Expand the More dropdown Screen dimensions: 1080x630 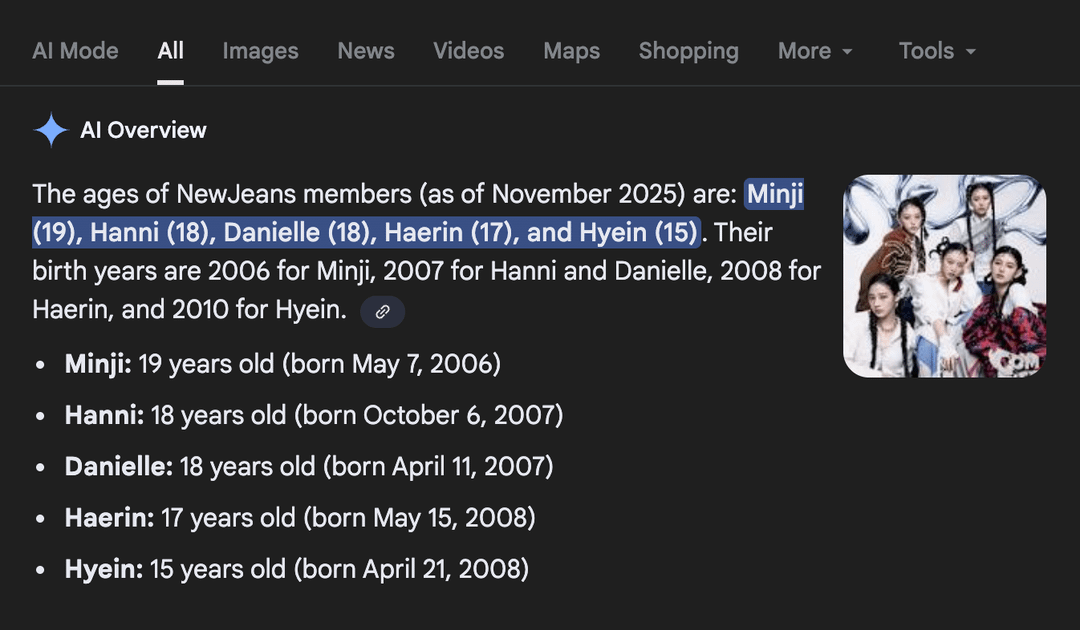(815, 51)
